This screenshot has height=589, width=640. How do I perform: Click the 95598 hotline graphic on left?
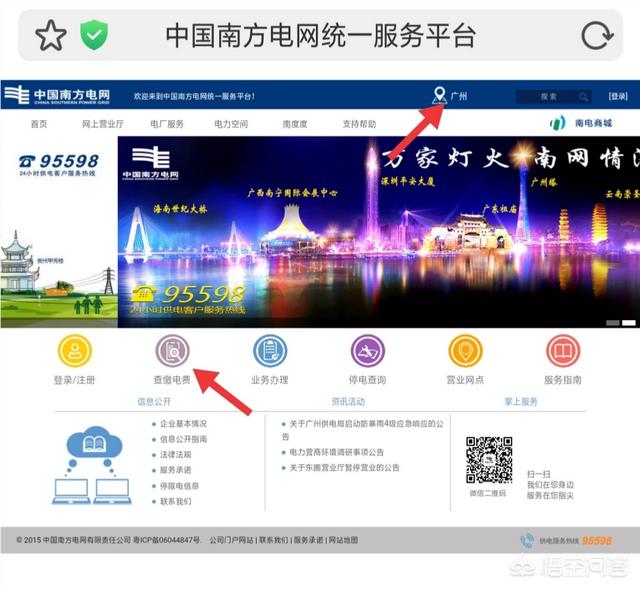(58, 164)
